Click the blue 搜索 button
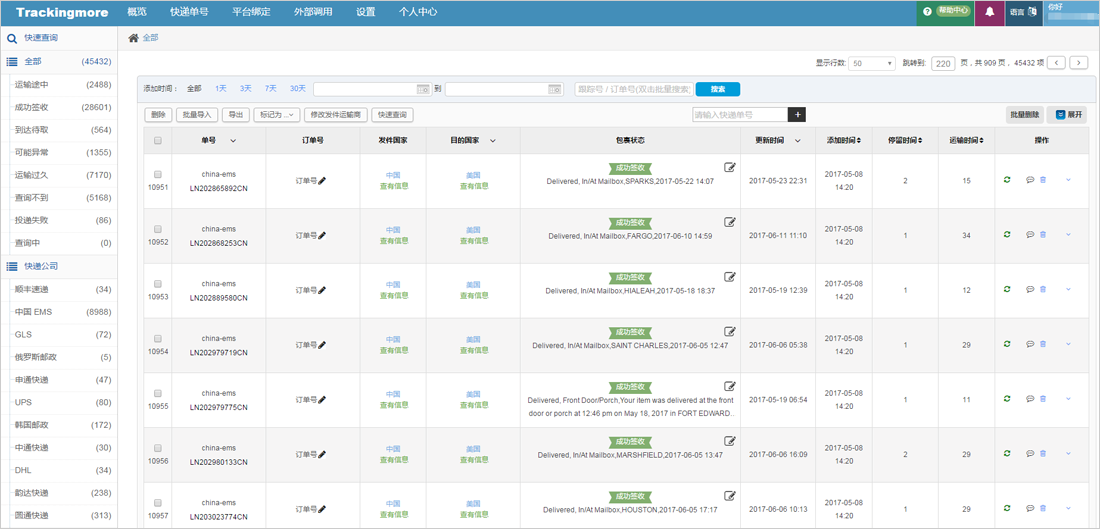The image size is (1100, 529). click(x=718, y=89)
